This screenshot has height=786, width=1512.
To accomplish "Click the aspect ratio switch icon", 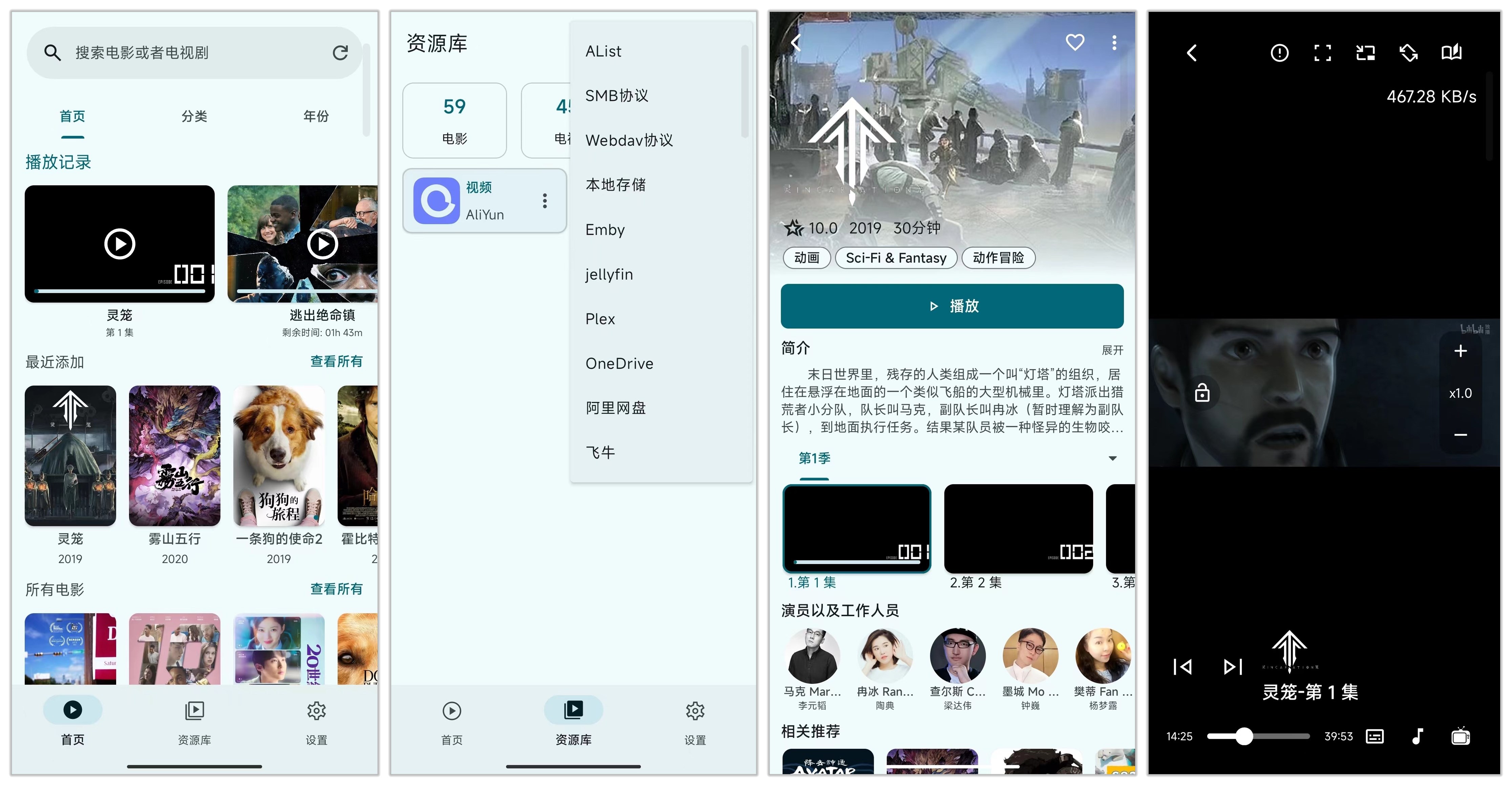I will pyautogui.click(x=1366, y=53).
